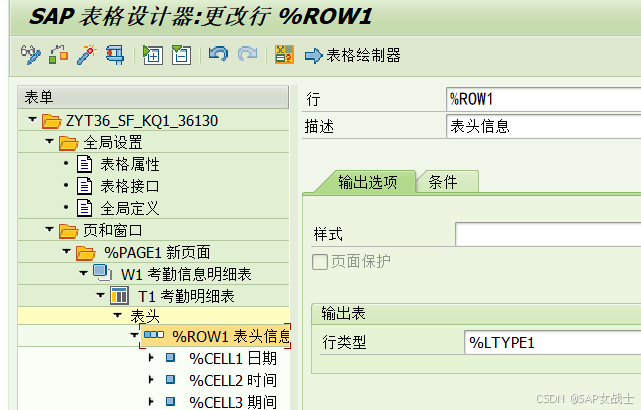Expand the %CELL1 日期 cell

[x=151, y=358]
